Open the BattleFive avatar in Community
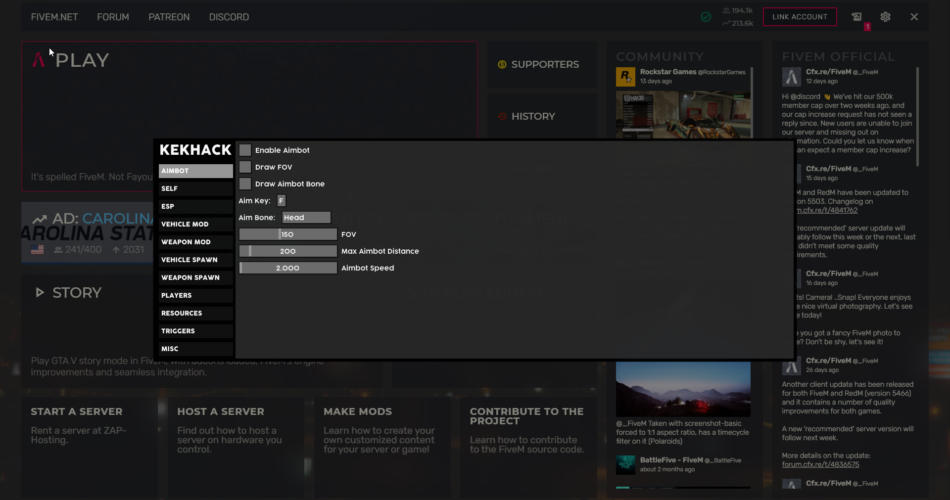Viewport: 950px width, 500px height. click(625, 464)
